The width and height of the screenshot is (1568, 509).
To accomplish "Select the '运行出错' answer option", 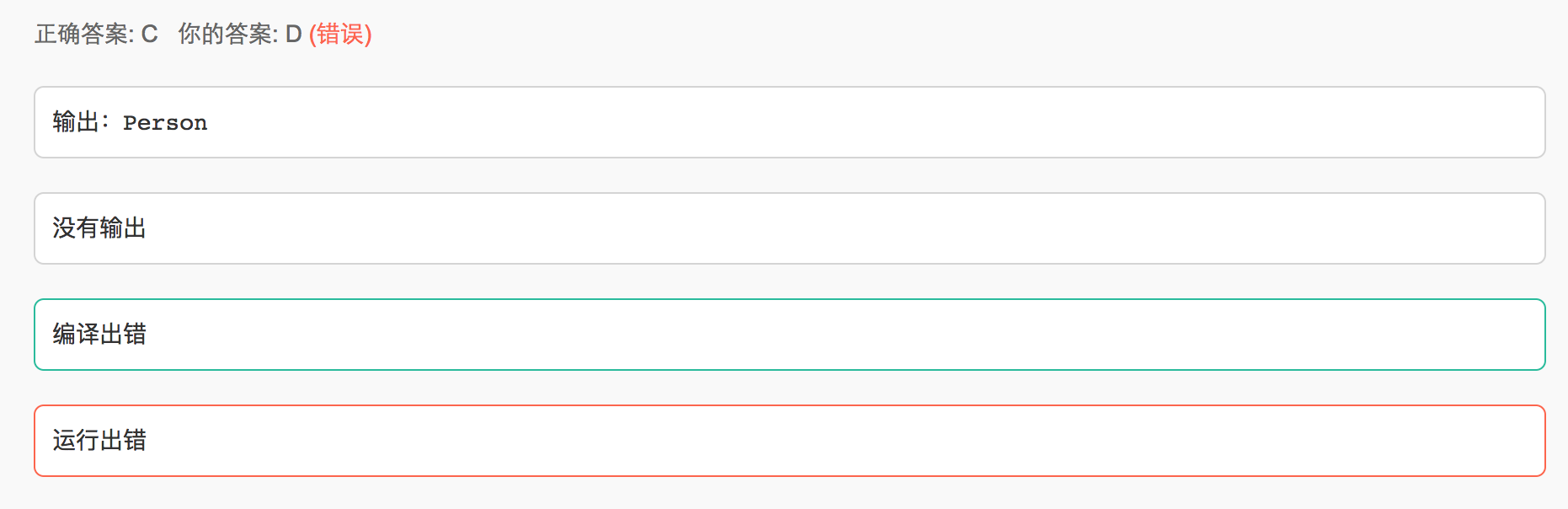I will click(789, 441).
